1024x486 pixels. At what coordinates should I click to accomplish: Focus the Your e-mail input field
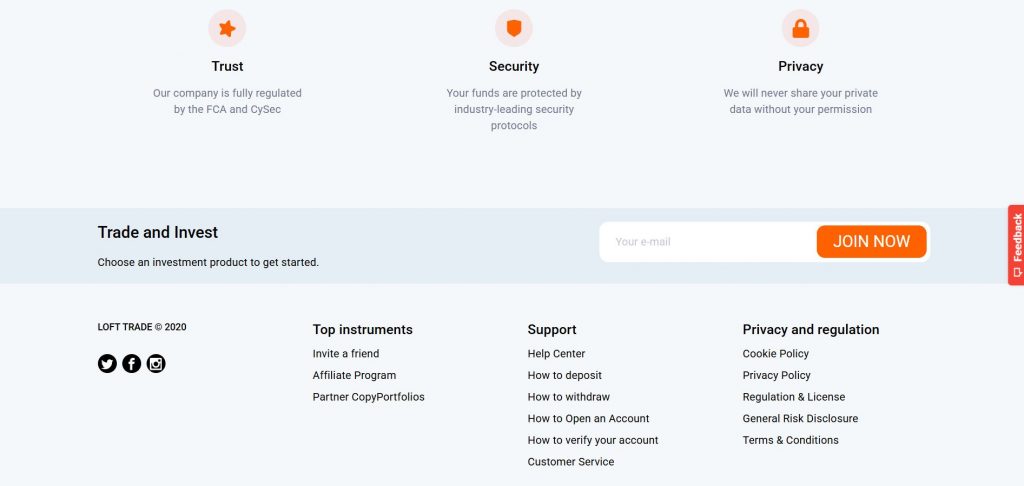[x=708, y=242]
